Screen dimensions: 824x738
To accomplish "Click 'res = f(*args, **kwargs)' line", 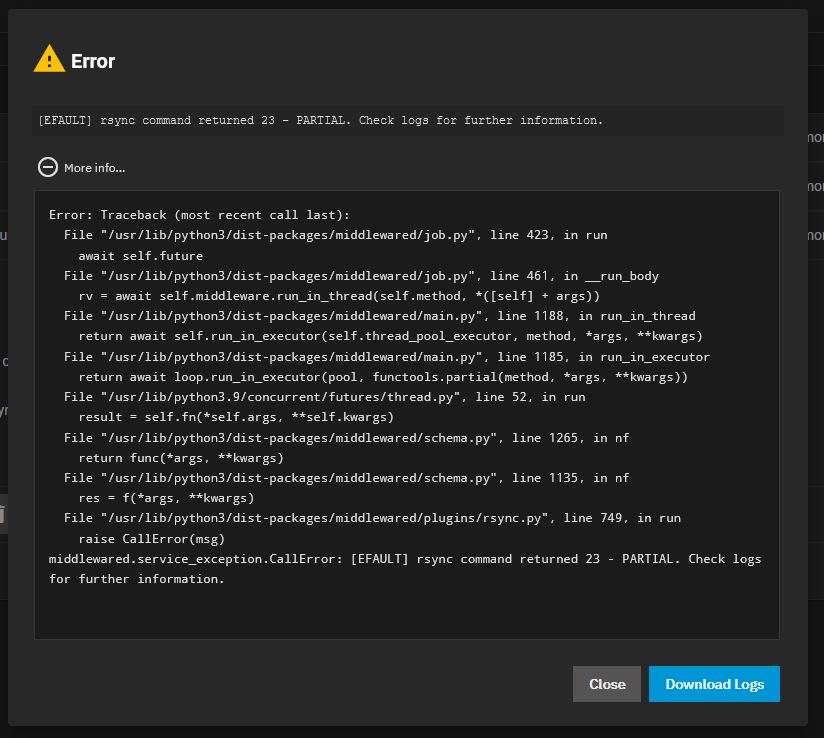I will click(166, 498).
